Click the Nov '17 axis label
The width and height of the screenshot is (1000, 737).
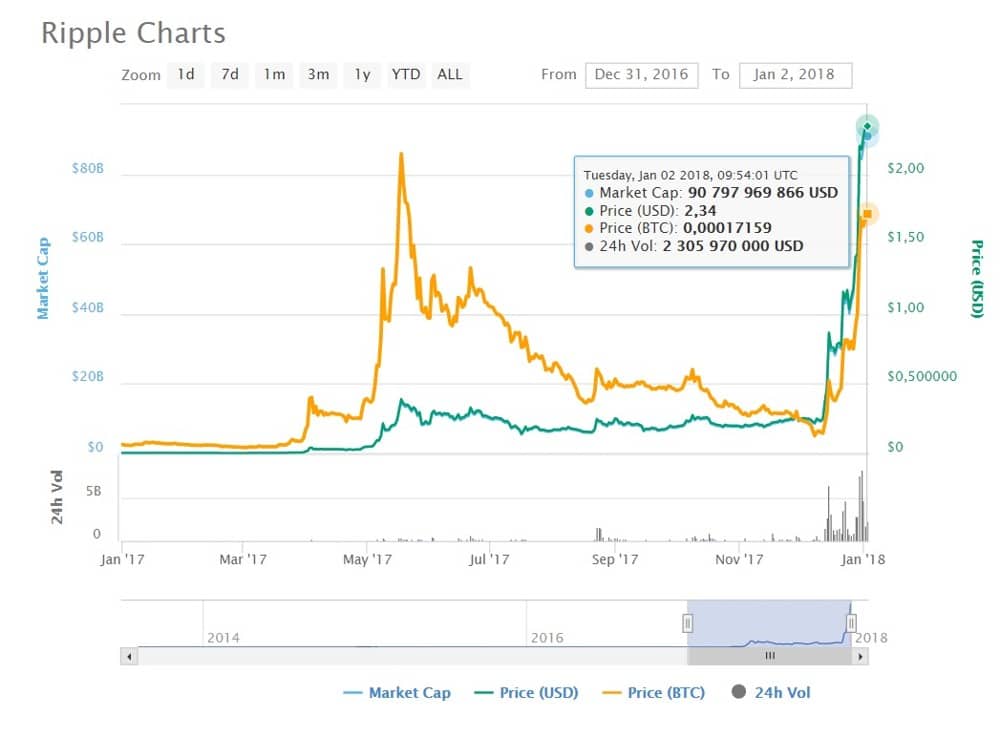click(739, 560)
